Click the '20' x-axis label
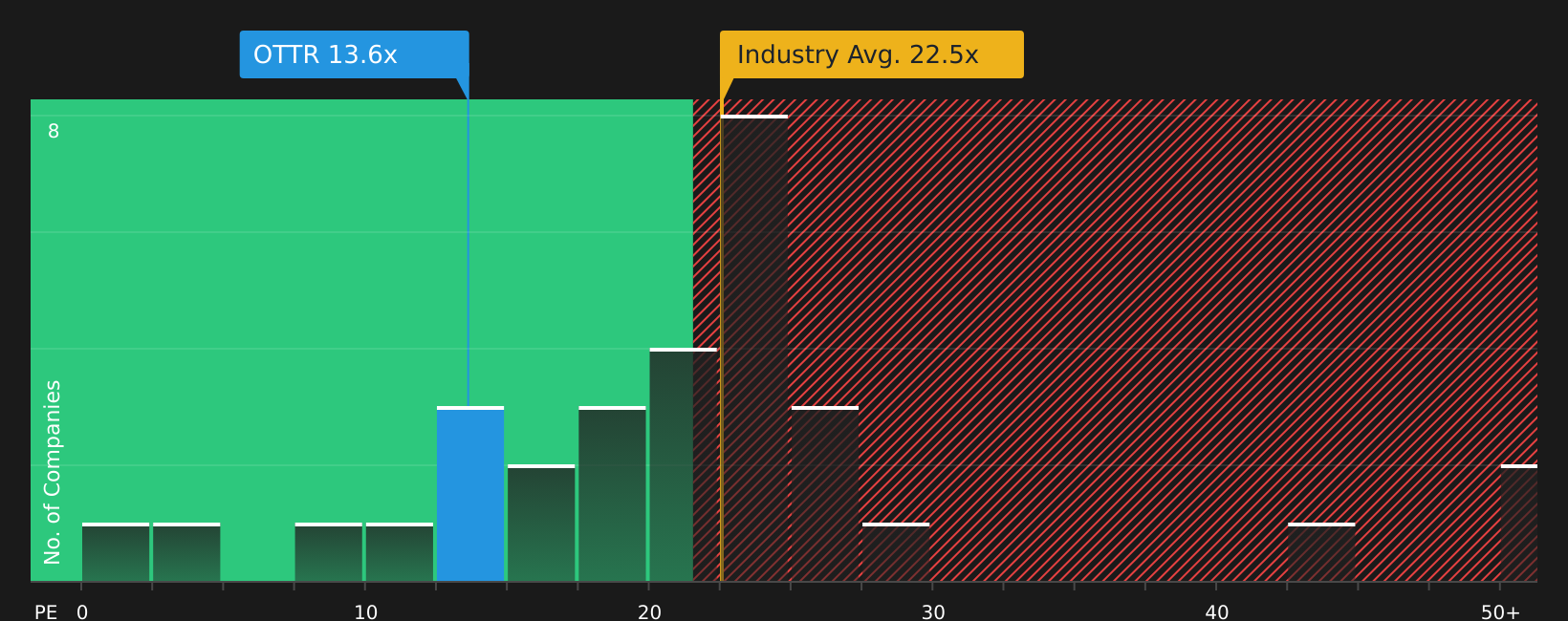Image resolution: width=1568 pixels, height=621 pixels. point(650,612)
